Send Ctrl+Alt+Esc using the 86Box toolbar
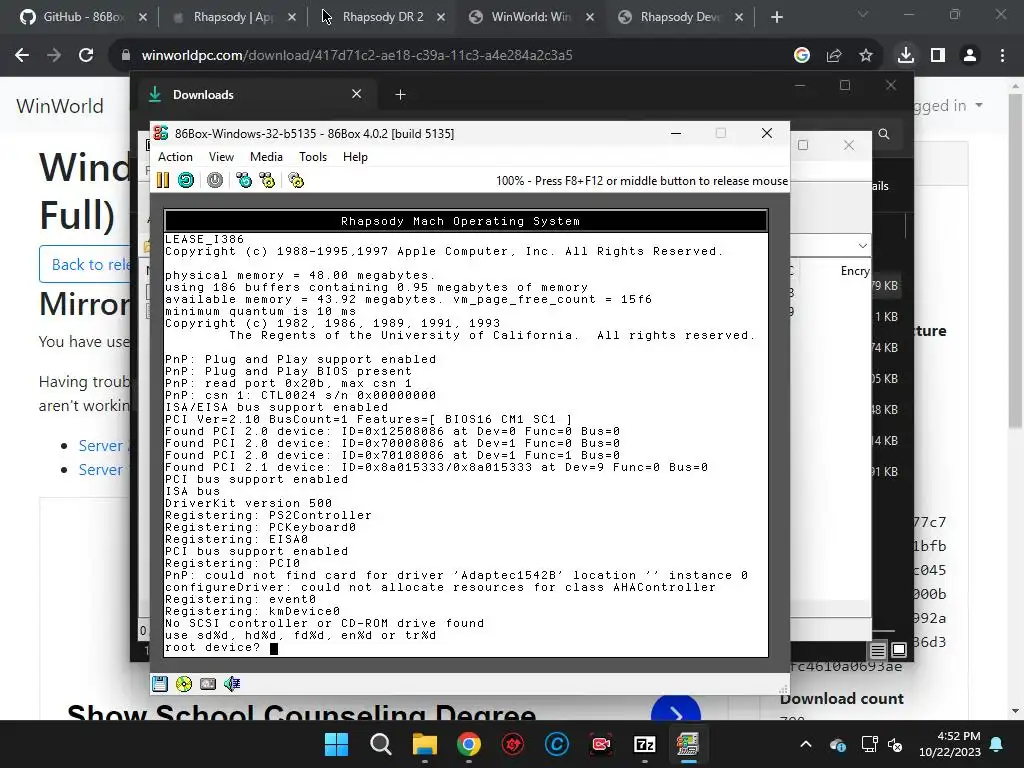The width and height of the screenshot is (1024, 768). 267,180
